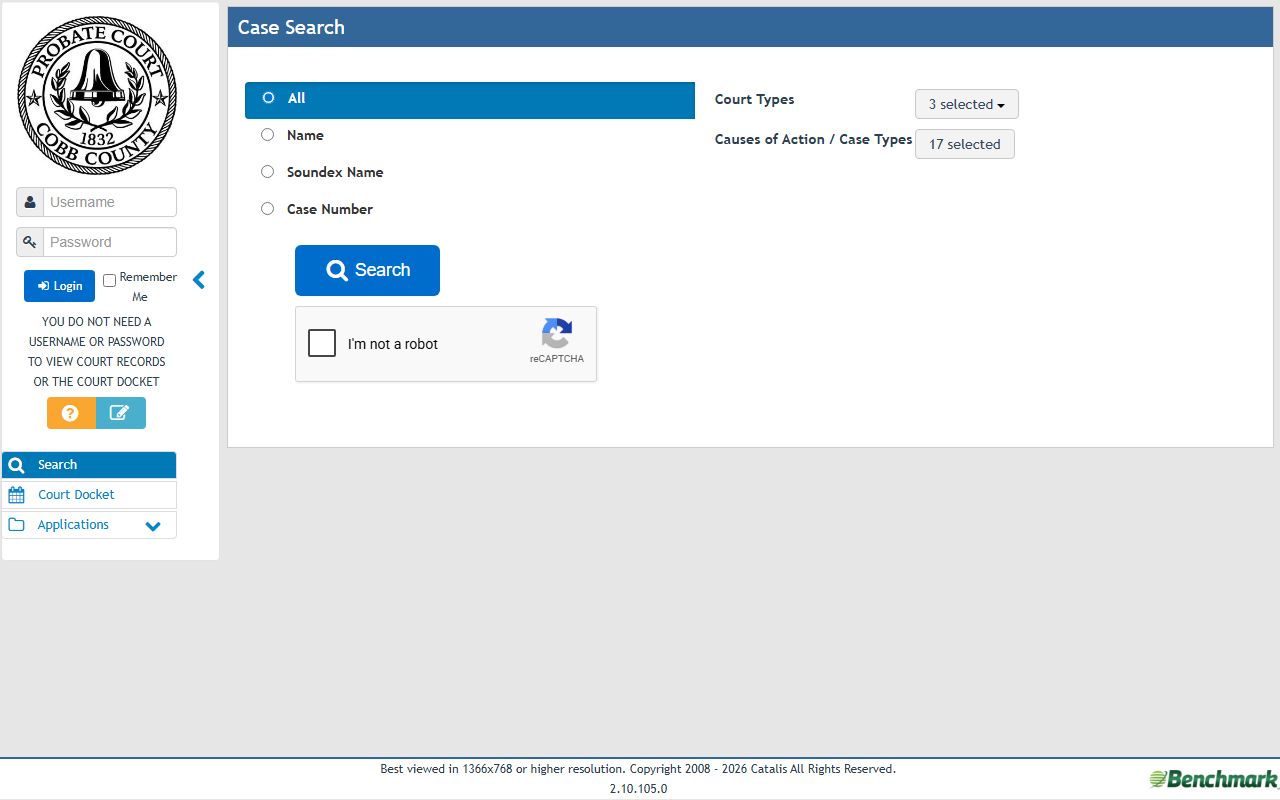Viewport: 1280px width, 800px height.
Task: Open the Court Docket menu item
Action: pyautogui.click(x=89, y=495)
